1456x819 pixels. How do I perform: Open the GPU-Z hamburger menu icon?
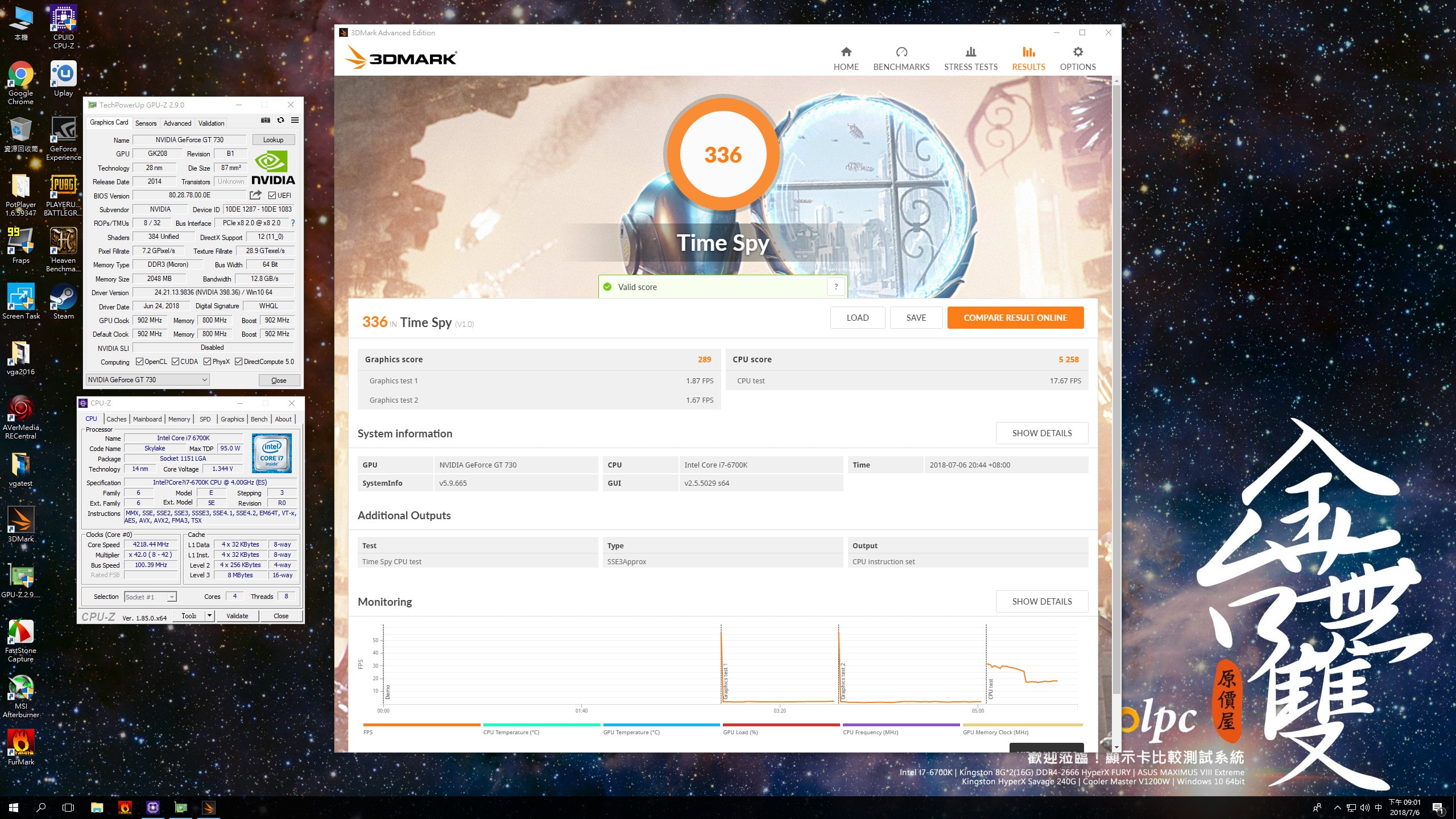pos(295,120)
